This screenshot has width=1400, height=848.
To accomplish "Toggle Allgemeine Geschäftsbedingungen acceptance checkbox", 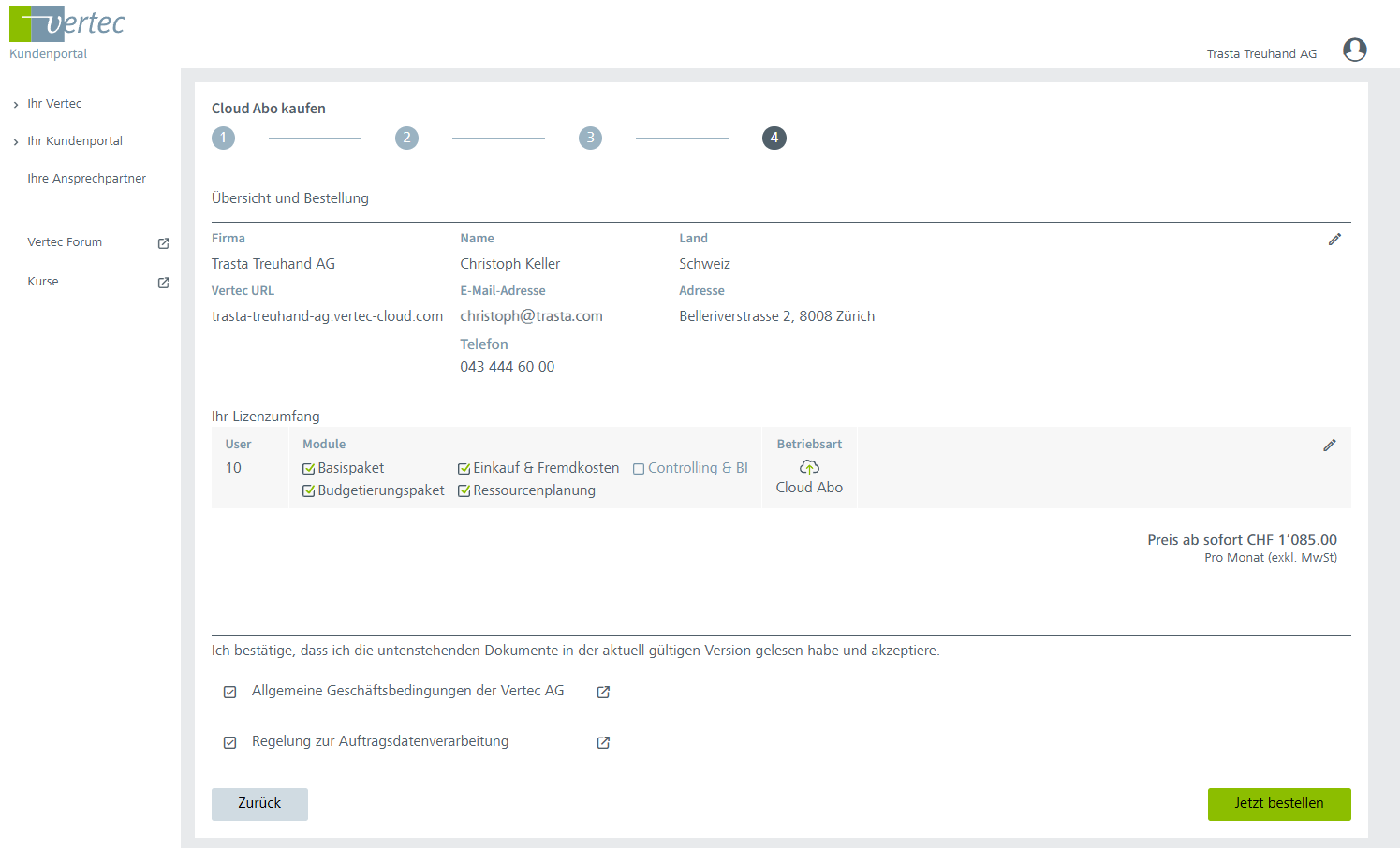I will (x=229, y=692).
